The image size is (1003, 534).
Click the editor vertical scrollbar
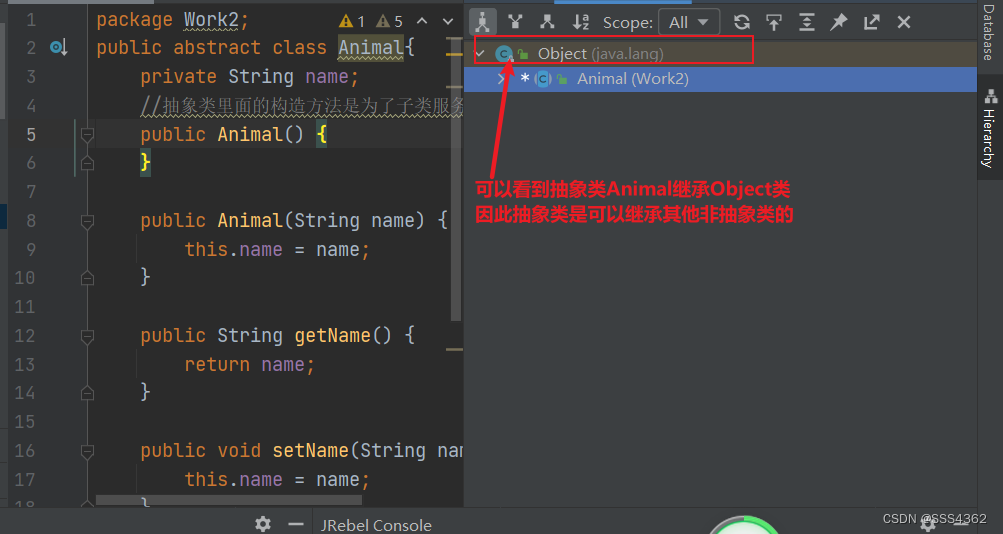pyautogui.click(x=456, y=179)
